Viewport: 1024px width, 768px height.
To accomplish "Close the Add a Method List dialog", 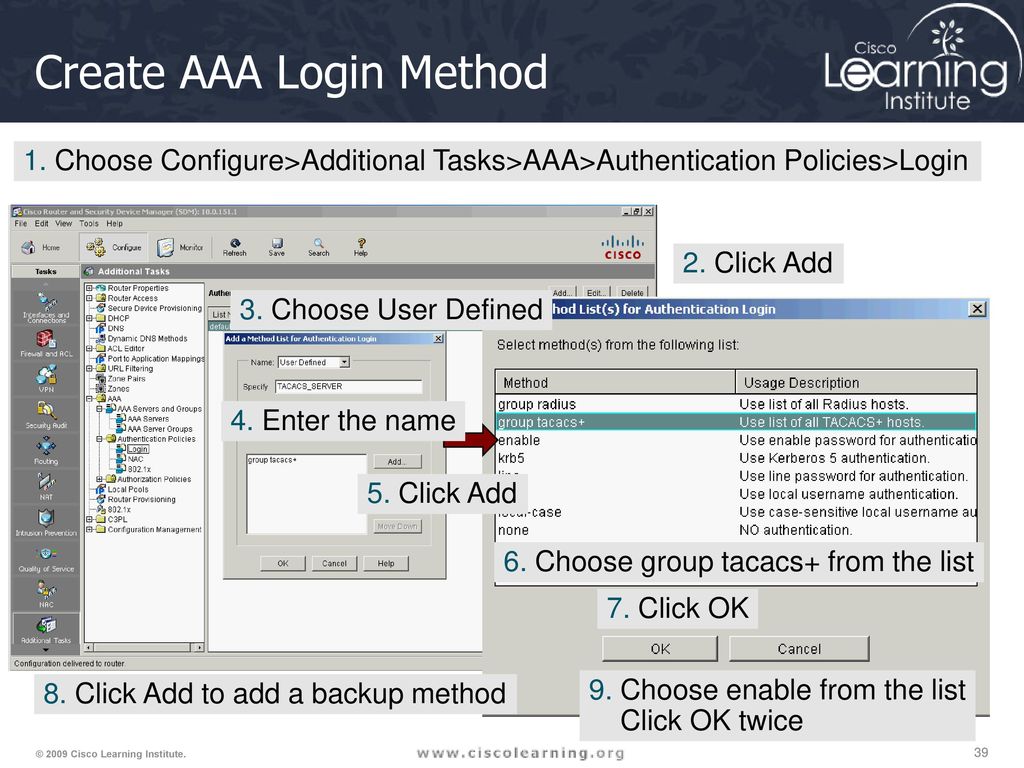I will (439, 338).
